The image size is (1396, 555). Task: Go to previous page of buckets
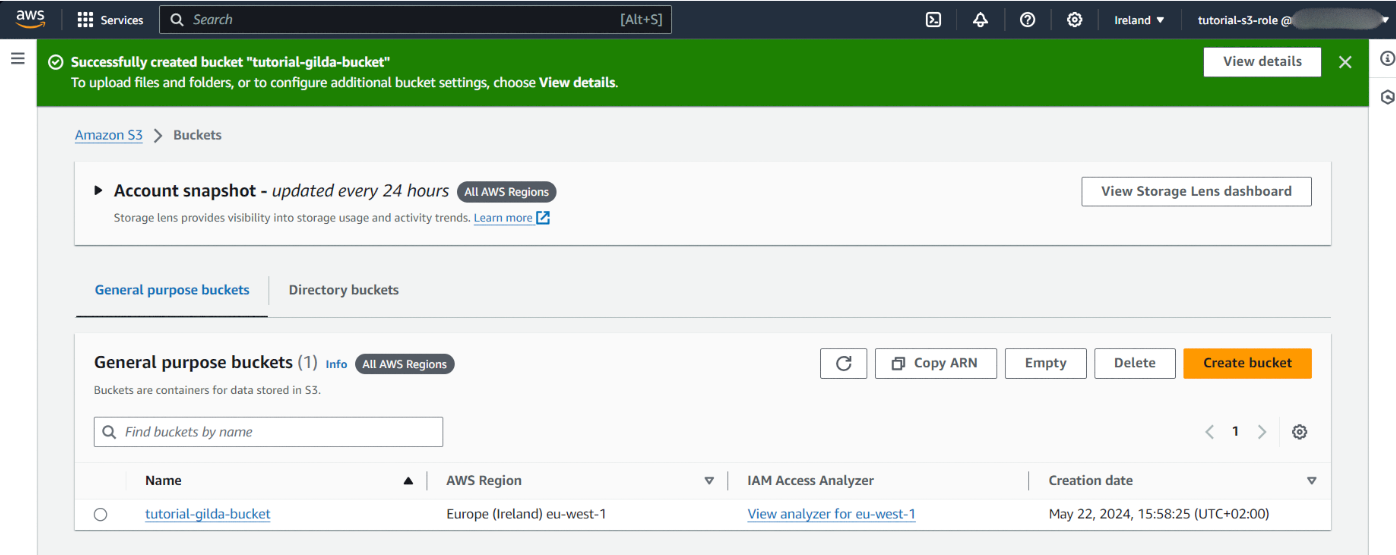pyautogui.click(x=1209, y=432)
